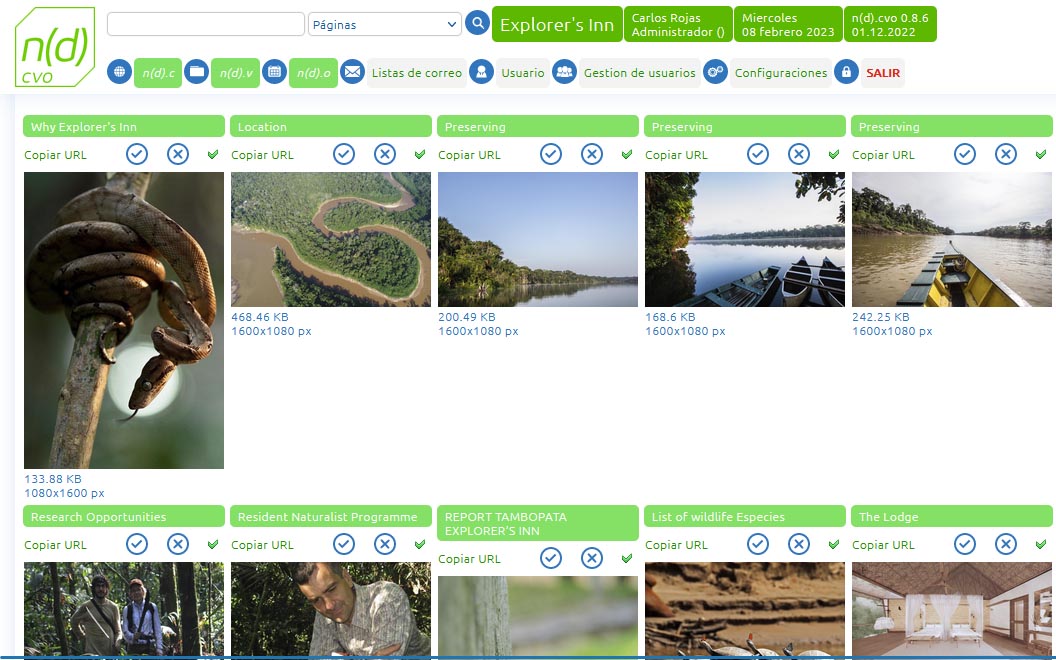Screen dimensions: 1056x660
Task: Click Copiar URL on The Lodge card
Action: point(883,545)
